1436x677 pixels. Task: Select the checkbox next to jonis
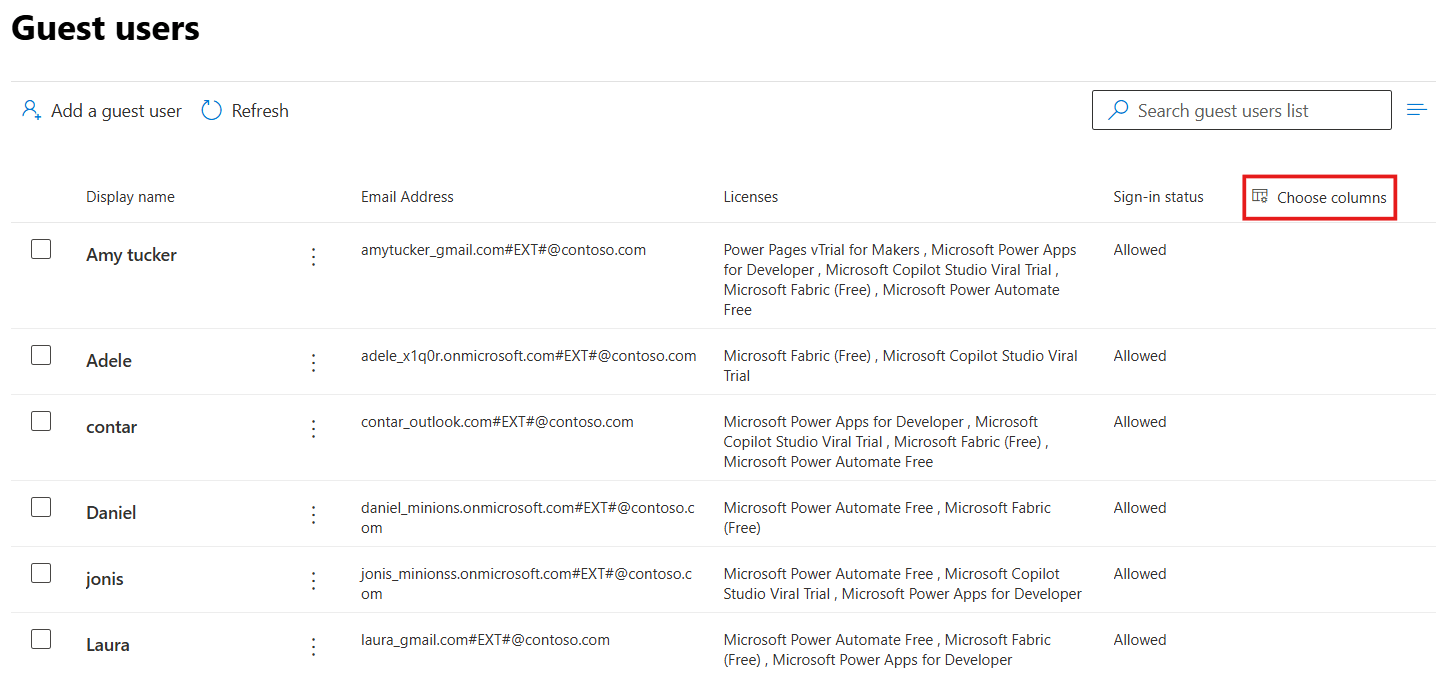click(x=40, y=572)
